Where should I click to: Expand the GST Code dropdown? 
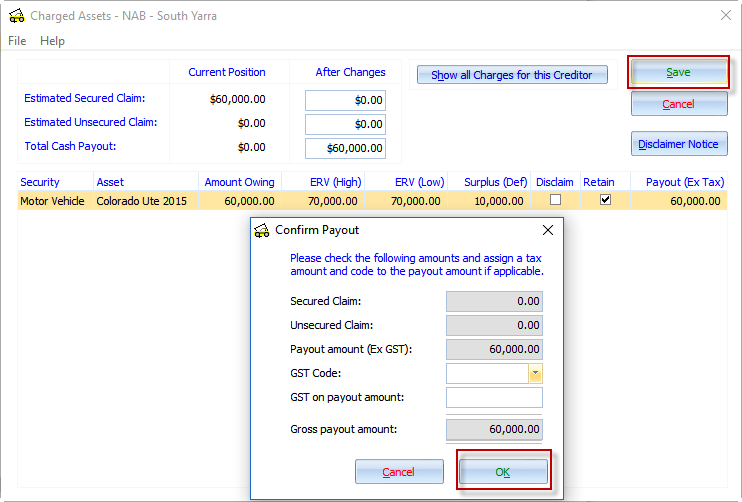pos(535,374)
